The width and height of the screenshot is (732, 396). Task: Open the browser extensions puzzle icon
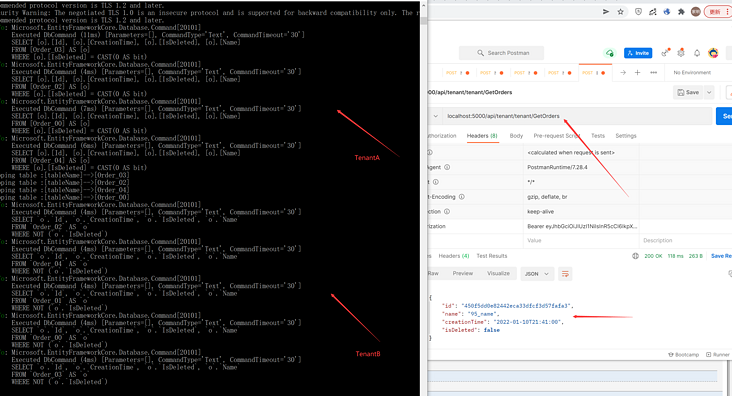tap(681, 12)
